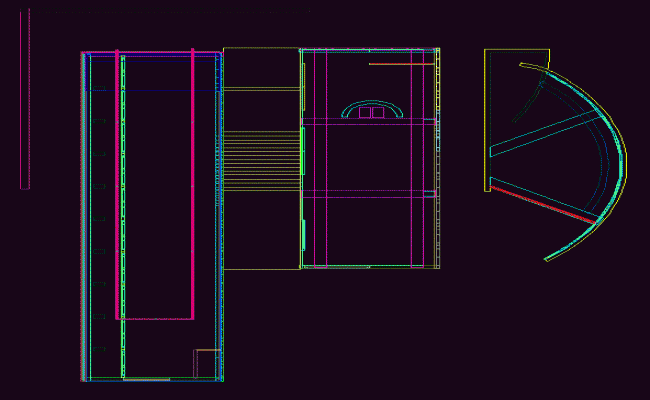Select the small square at left plan's bottom corner

pos(207,364)
